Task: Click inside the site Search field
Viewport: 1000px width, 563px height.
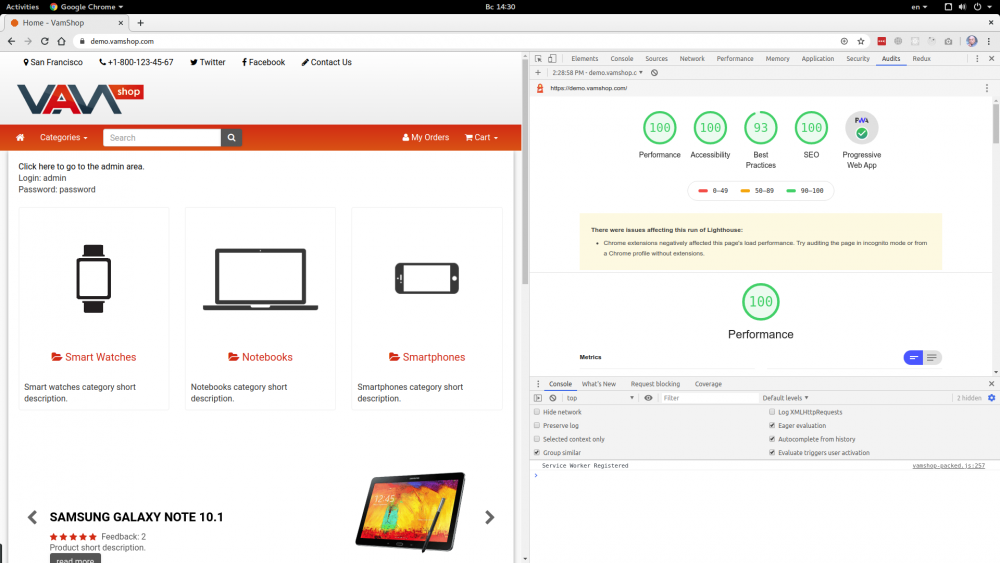Action: [x=162, y=138]
